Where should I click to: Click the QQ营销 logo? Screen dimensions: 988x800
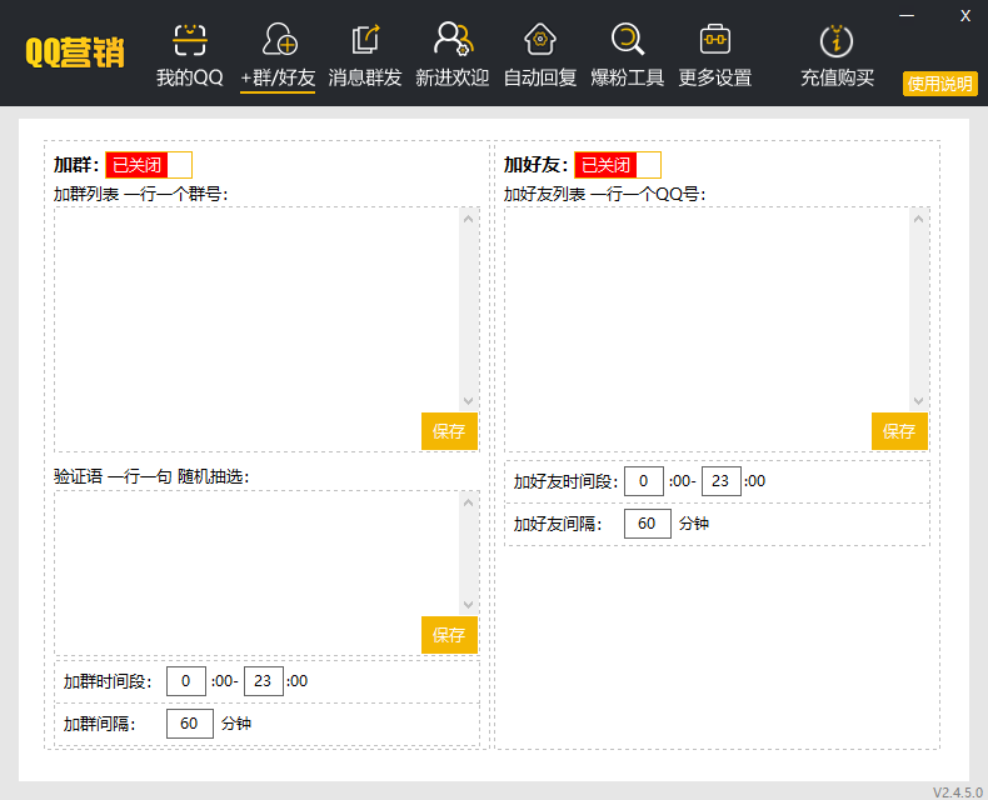(x=75, y=52)
